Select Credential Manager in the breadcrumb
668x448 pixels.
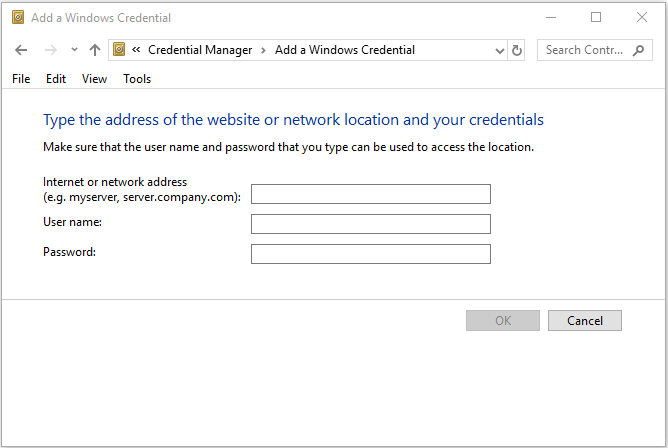pyautogui.click(x=200, y=50)
